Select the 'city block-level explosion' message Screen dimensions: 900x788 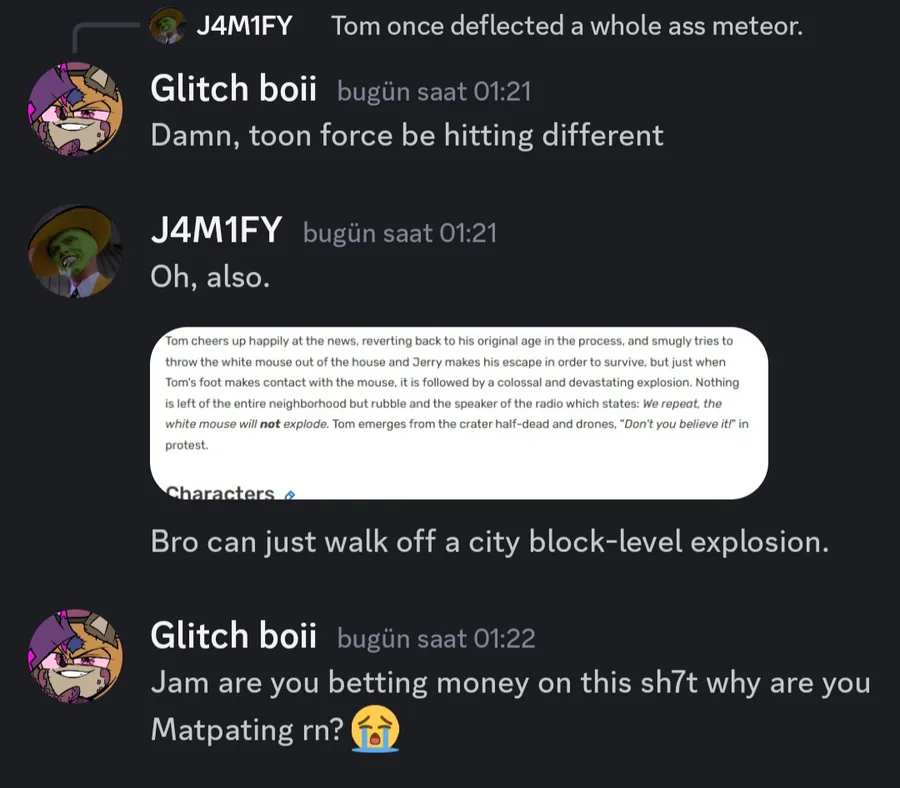pyautogui.click(x=490, y=542)
